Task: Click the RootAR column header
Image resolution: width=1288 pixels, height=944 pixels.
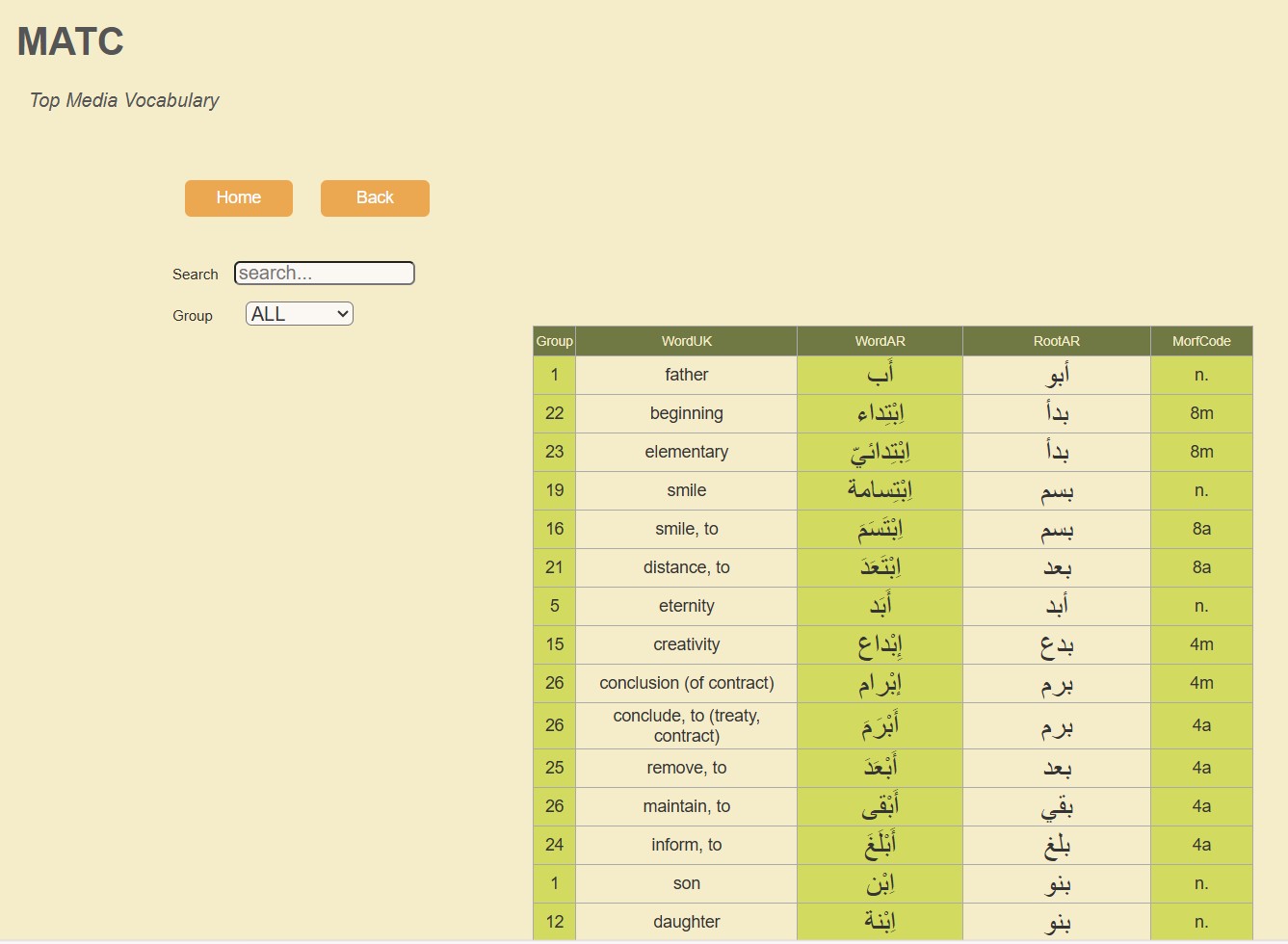Action: pos(1057,341)
